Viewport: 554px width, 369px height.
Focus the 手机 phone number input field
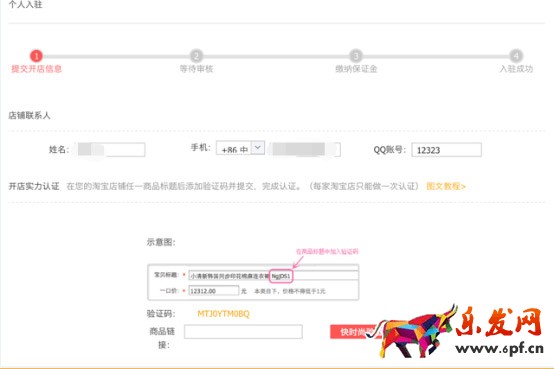pos(304,149)
